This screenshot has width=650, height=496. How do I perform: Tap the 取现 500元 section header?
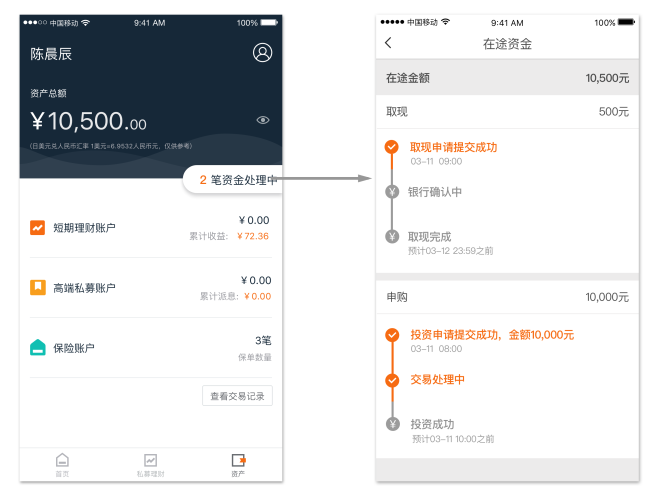pyautogui.click(x=507, y=112)
